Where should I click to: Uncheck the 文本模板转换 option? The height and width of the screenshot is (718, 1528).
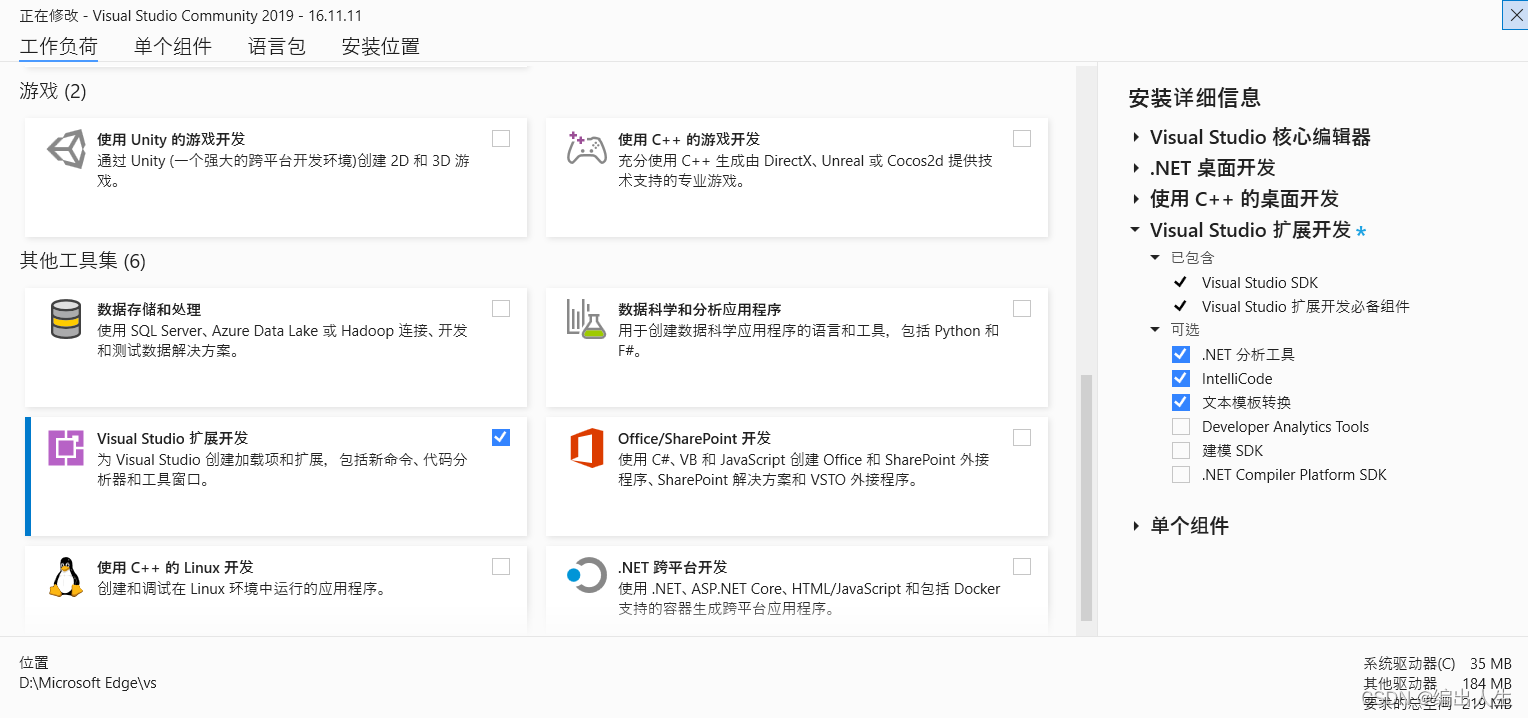pos(1181,402)
